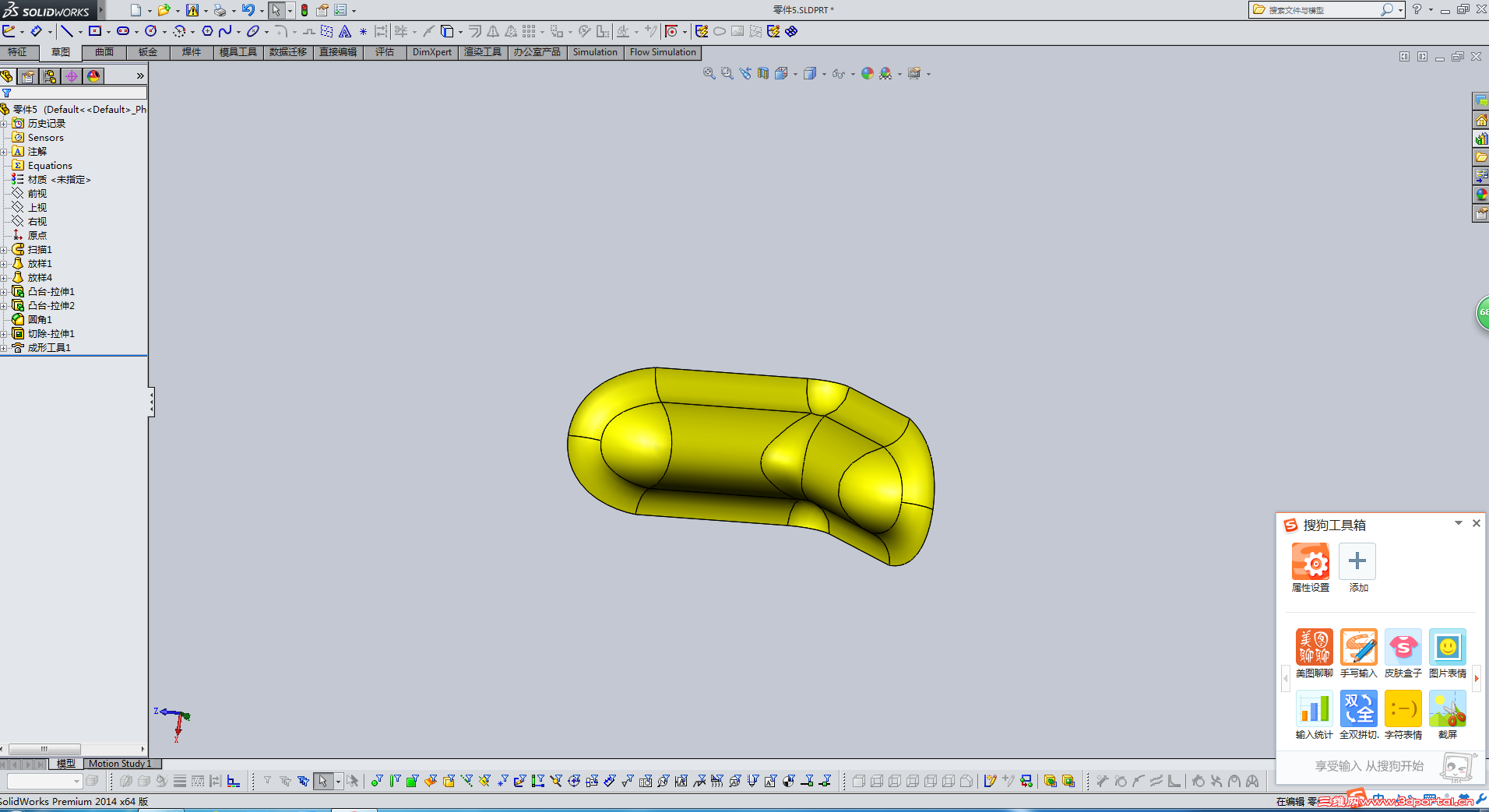Open the Rectangle tool dropdown arrow
The image size is (1489, 812).
pos(108,32)
